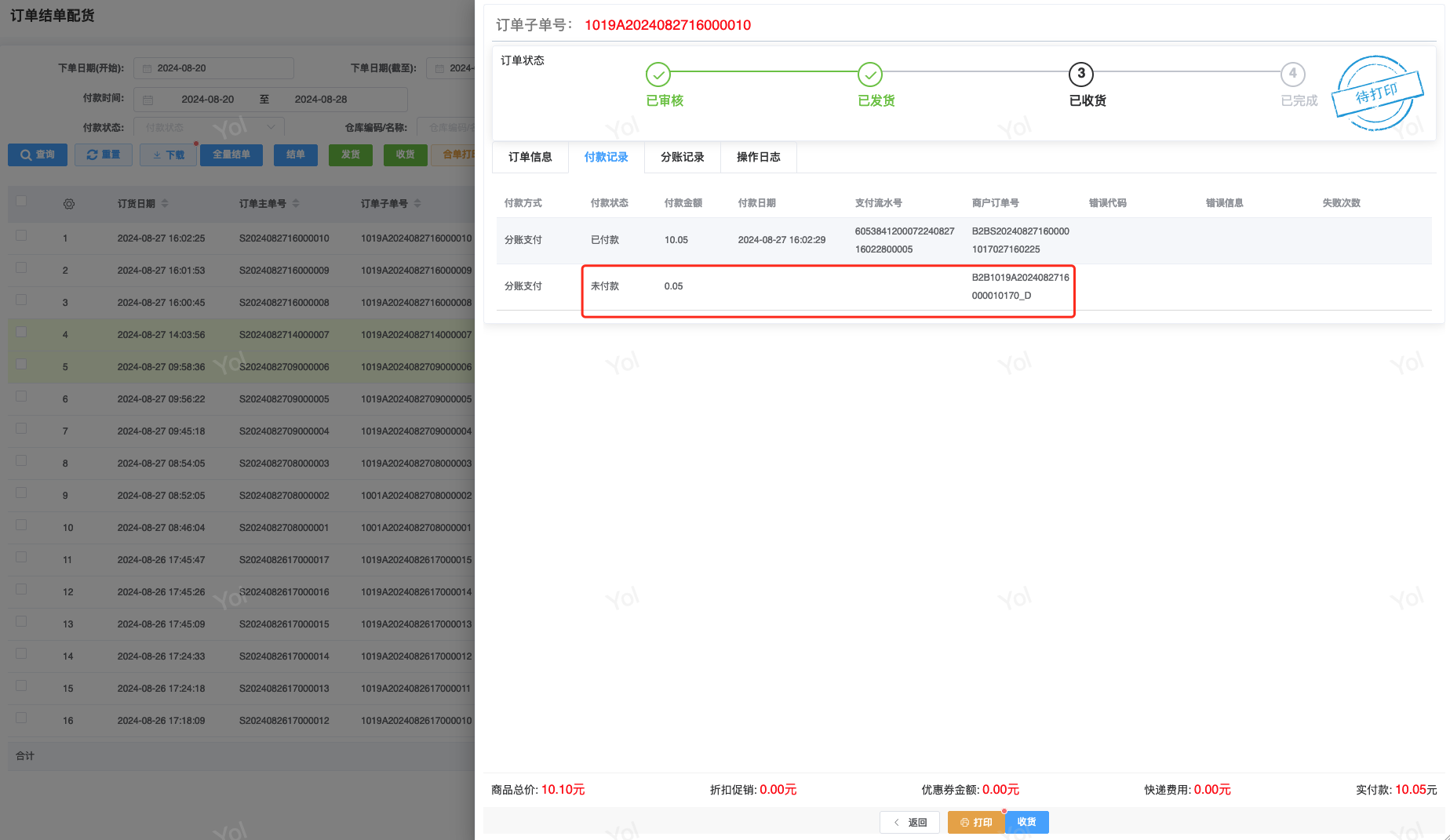The image size is (1450, 840).
Task: Sort by 订货日期 column arrows
Action: point(165,204)
